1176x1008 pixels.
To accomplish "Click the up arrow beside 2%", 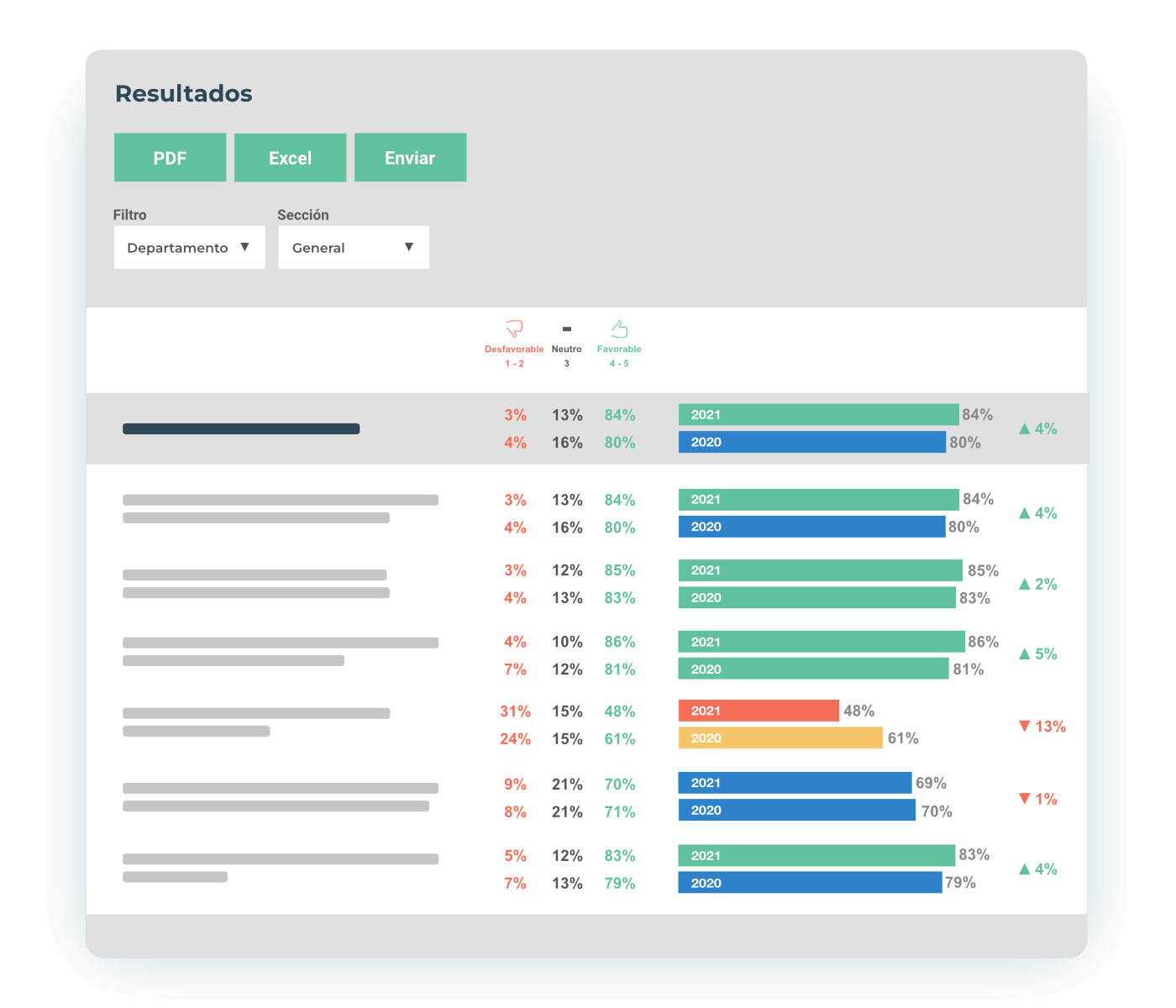I will click(x=1025, y=584).
